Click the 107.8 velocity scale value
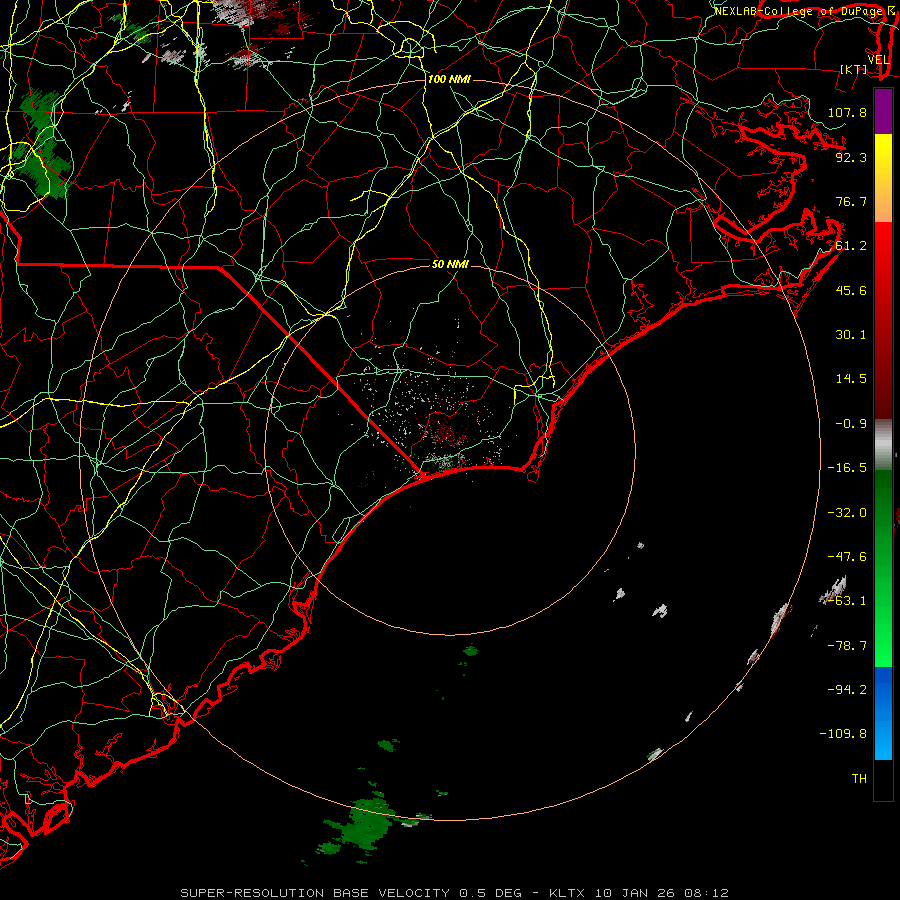900x900 pixels. (x=847, y=112)
